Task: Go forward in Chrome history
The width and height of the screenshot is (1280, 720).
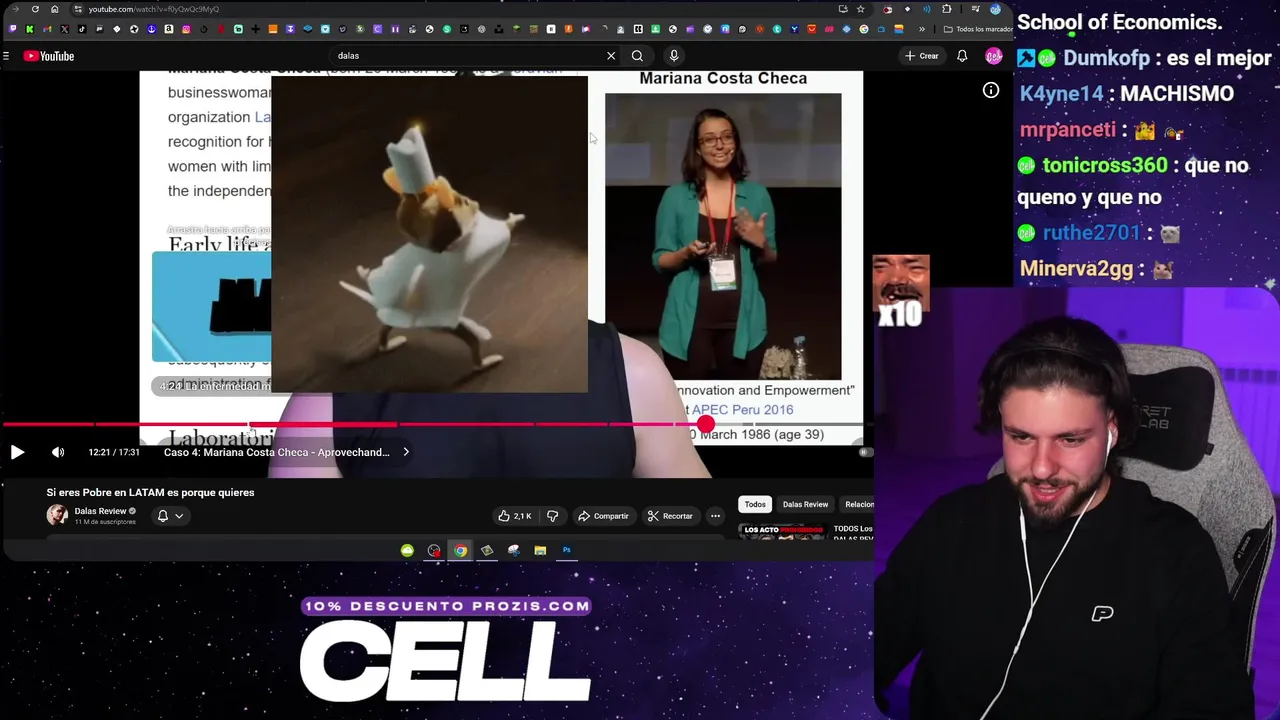Action: [x=16, y=9]
